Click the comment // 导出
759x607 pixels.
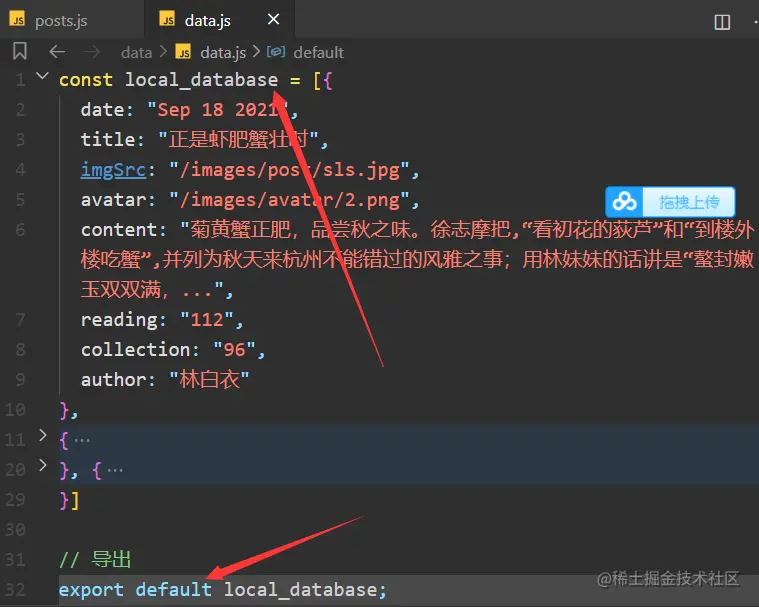pyautogui.click(x=95, y=560)
